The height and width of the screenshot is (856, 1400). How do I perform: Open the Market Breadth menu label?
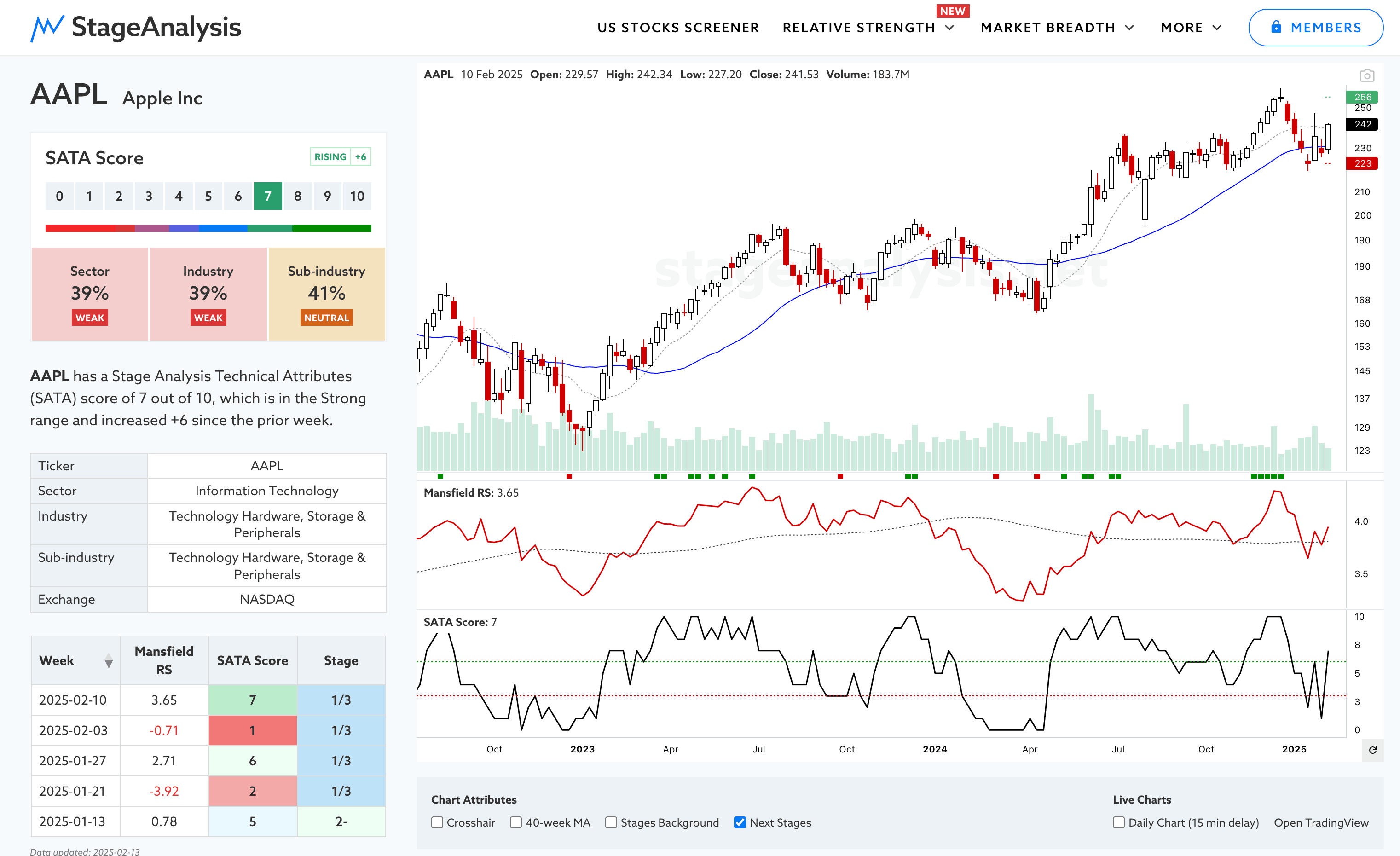(x=1048, y=28)
